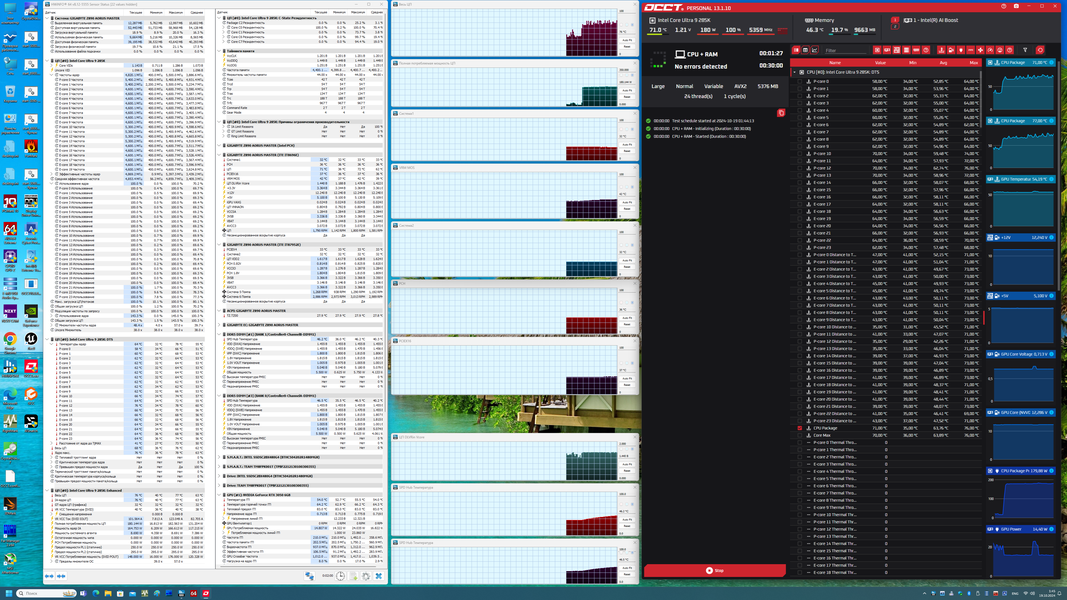
Task: Collapse the CPU Intel Core Ultra 9 285K DTS group
Action: coord(794,72)
